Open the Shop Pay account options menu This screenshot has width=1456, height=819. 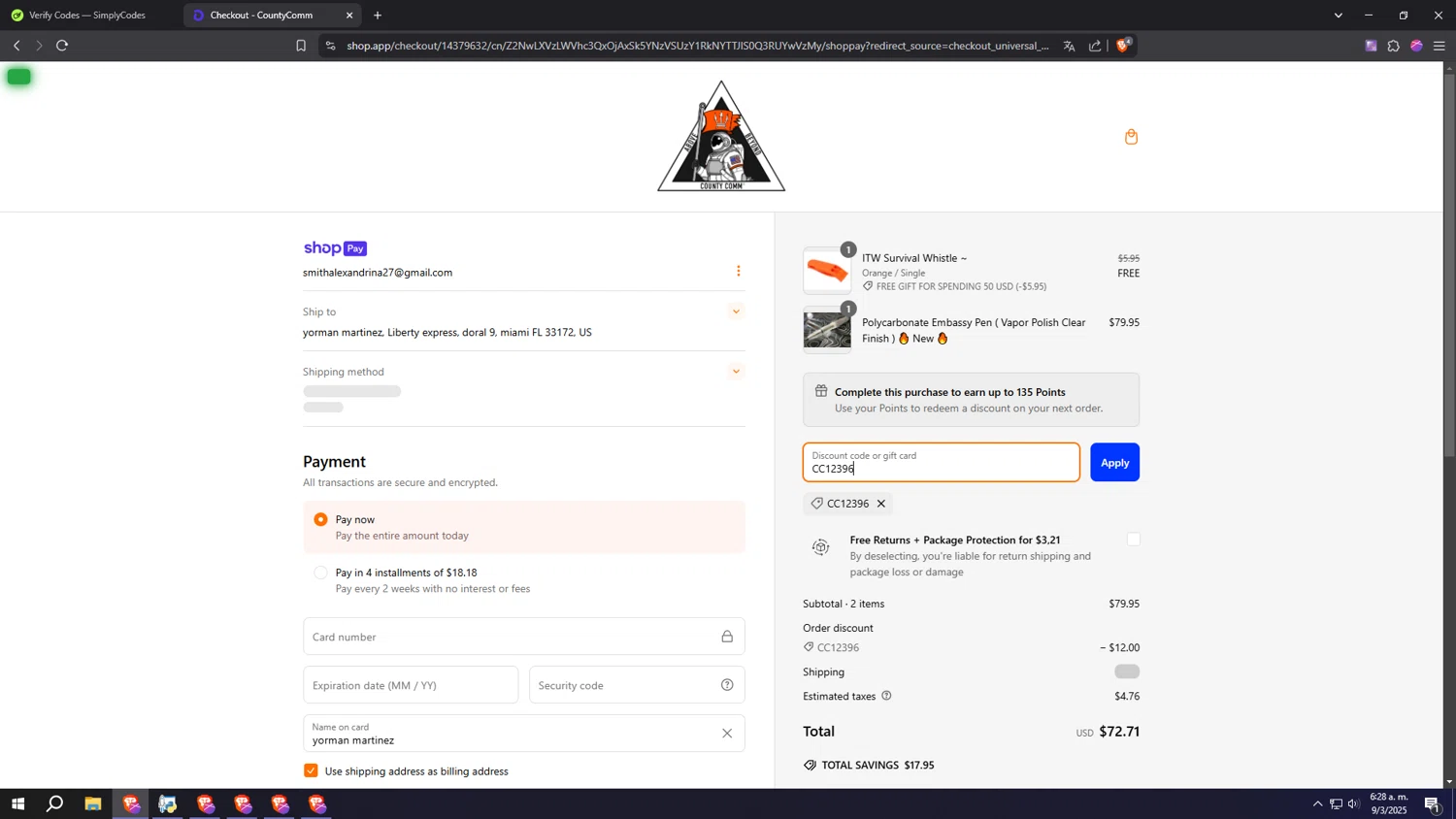click(x=738, y=271)
